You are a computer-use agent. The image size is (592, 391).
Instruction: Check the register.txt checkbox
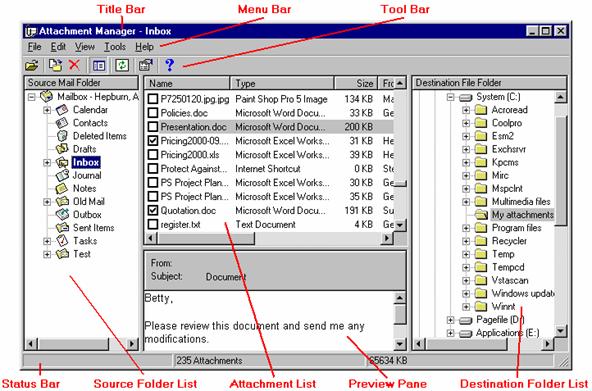(x=153, y=224)
